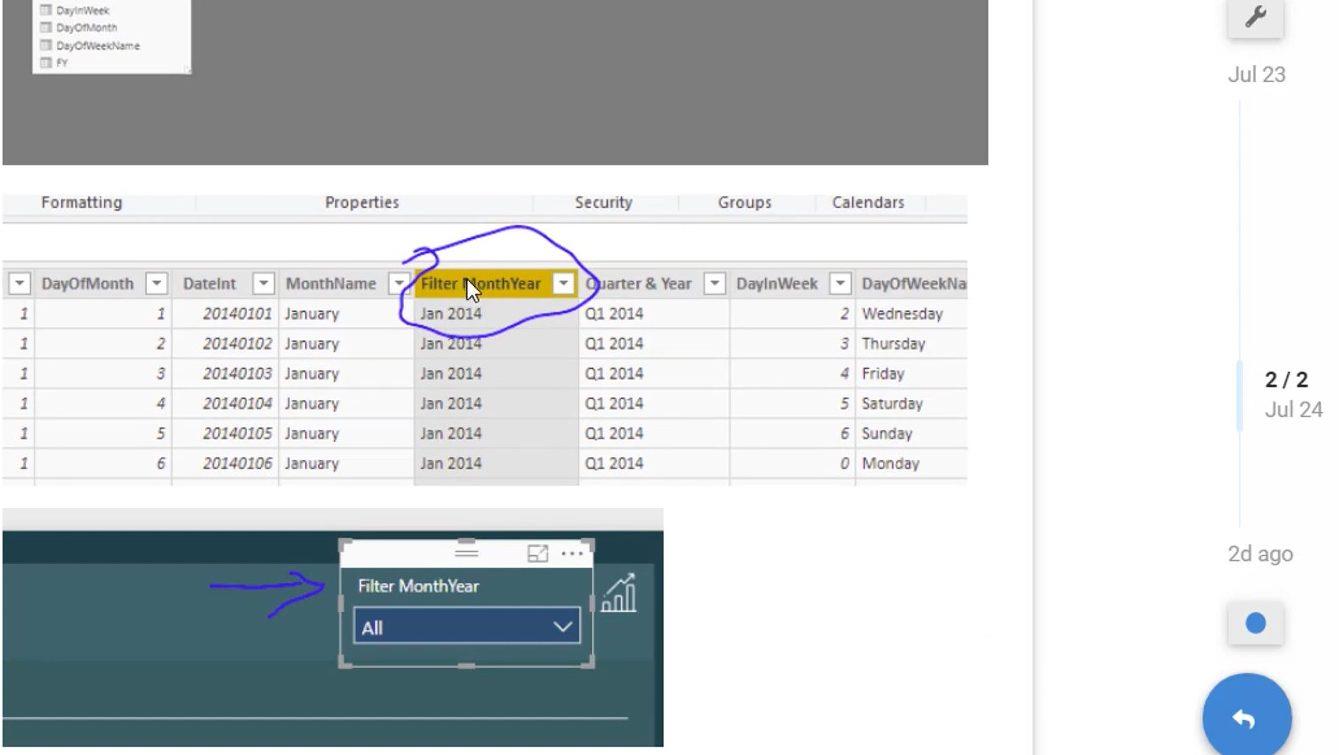The height and width of the screenshot is (755, 1339).
Task: Click the Quarter & Year column header
Action: [639, 284]
